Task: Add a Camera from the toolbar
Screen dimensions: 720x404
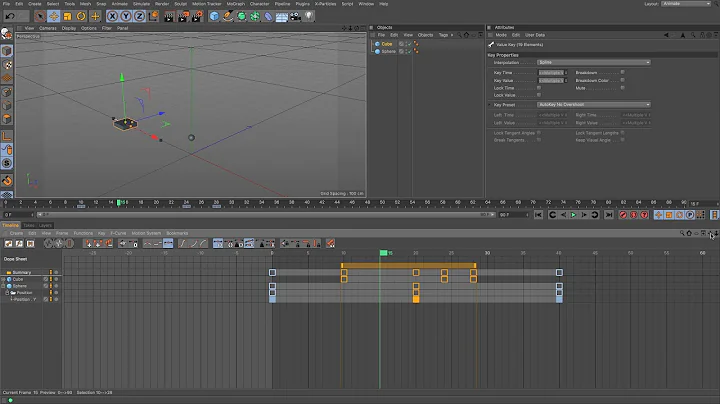Action: click(295, 17)
